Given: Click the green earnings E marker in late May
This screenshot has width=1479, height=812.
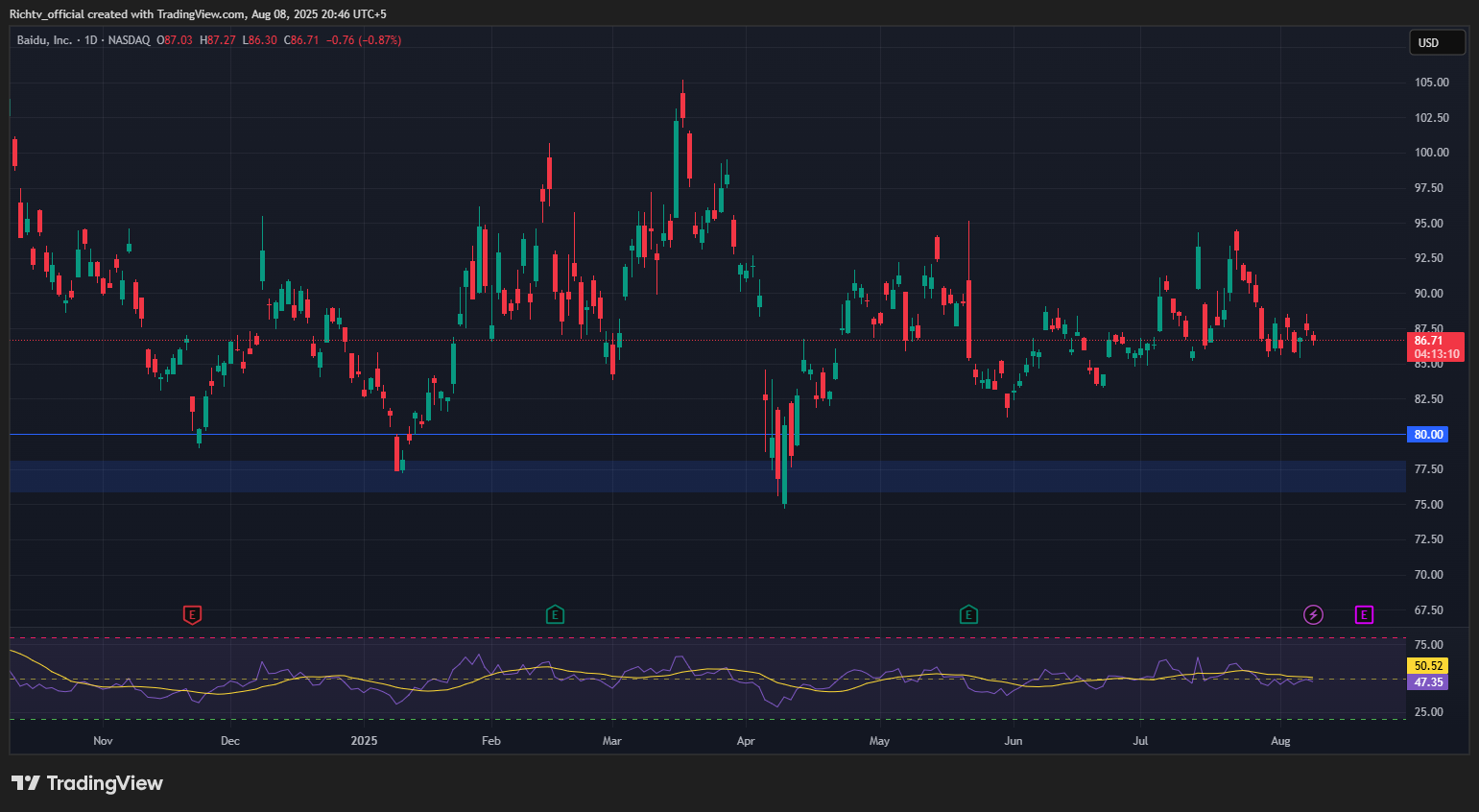Looking at the screenshot, I should (968, 614).
